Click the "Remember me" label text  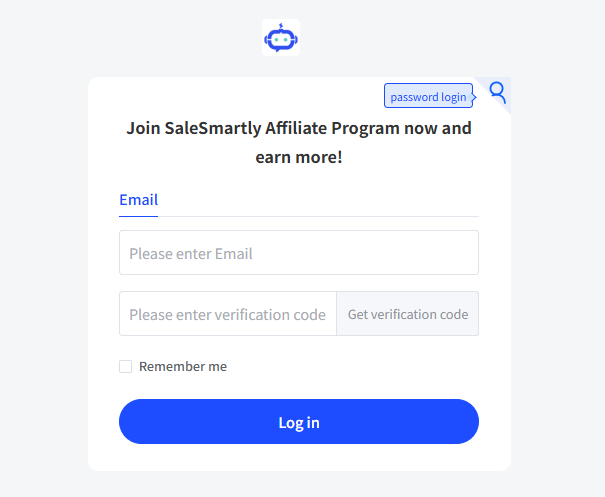coord(183,367)
